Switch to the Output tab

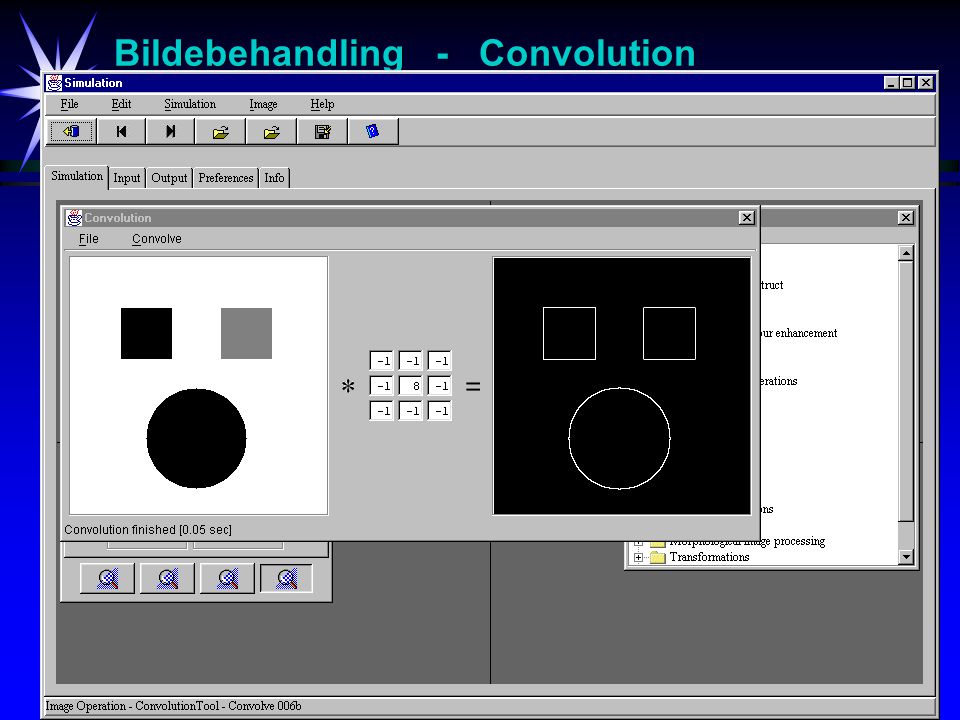(x=169, y=178)
